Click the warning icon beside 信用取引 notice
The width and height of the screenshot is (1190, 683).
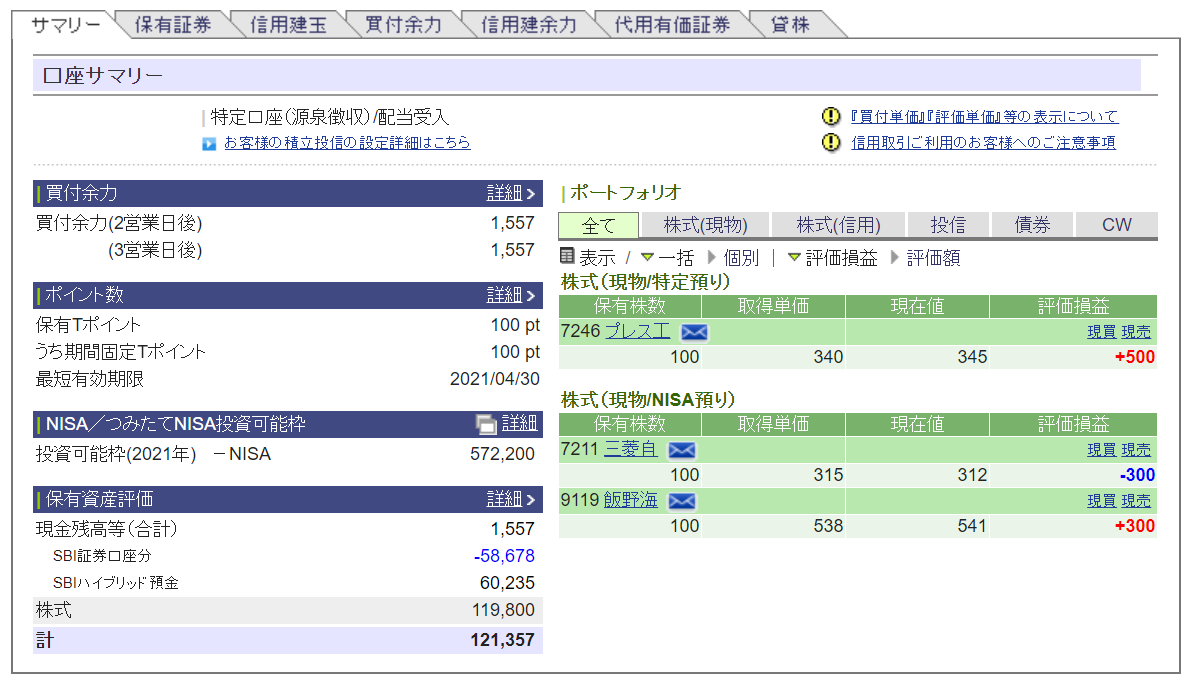point(831,142)
